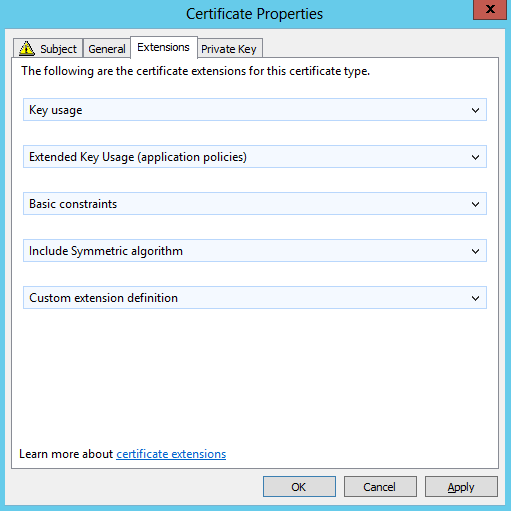Click Custom extension definition label
Viewport: 511px width, 511px height.
(103, 298)
